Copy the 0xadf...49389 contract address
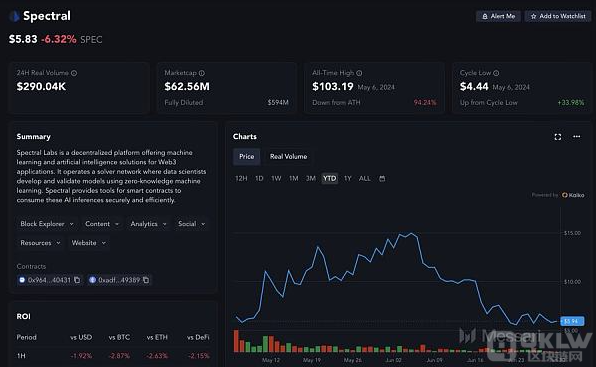Screen dimensions: 596x367 [146, 280]
